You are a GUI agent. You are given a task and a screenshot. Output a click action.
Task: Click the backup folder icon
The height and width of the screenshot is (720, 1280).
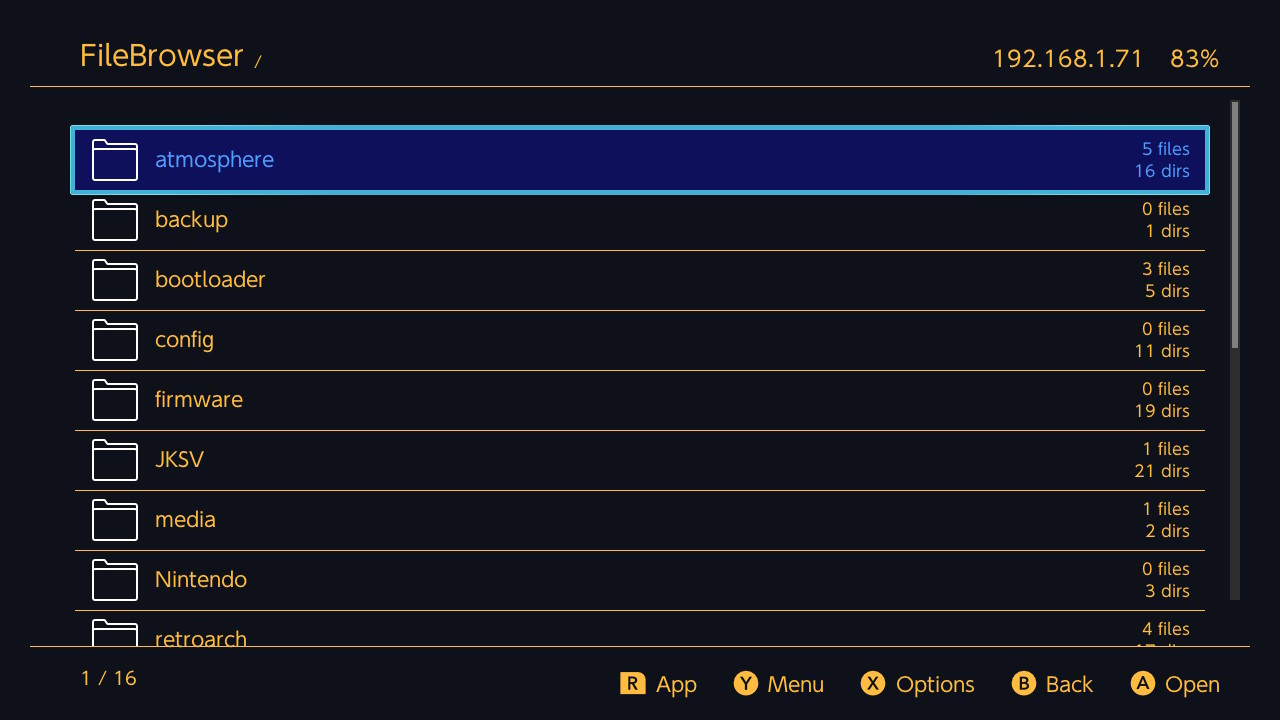[114, 220]
